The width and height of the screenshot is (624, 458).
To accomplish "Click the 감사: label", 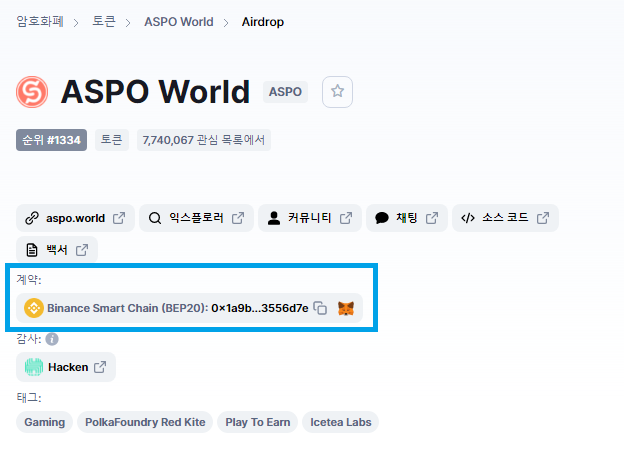I will tap(29, 339).
